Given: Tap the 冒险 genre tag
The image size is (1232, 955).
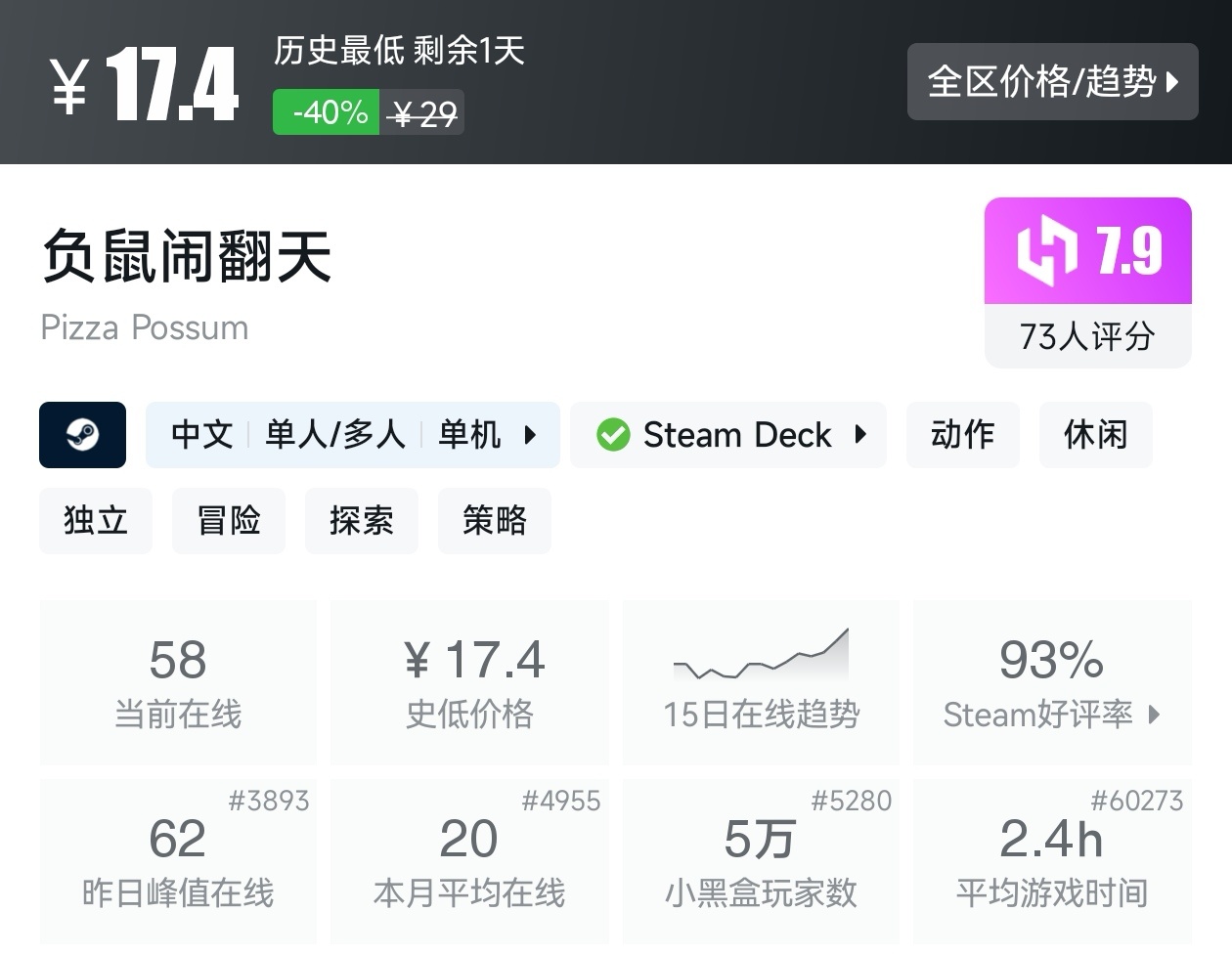Looking at the screenshot, I should 229,521.
